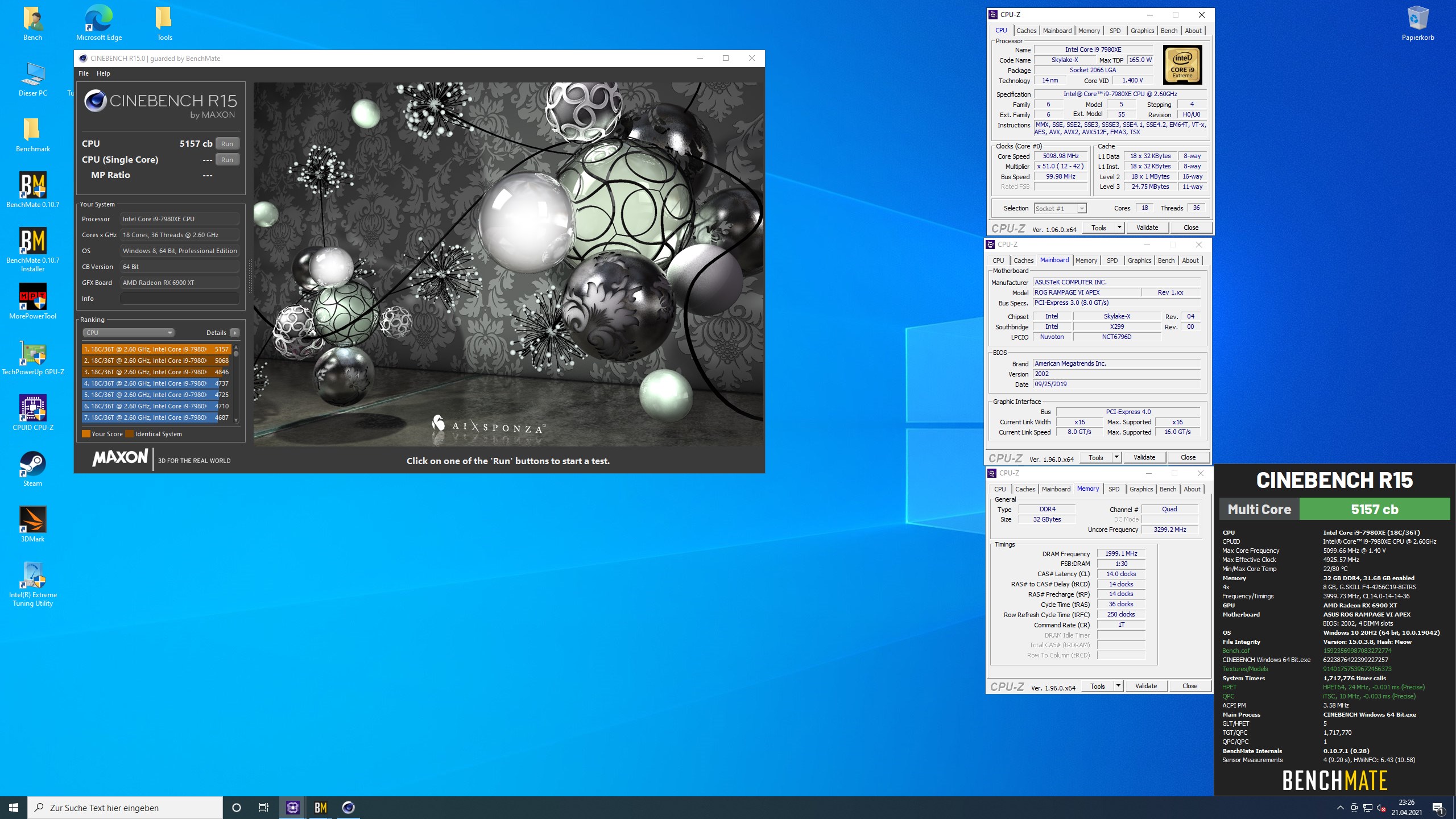Open the File menu in Cinebench
The width and height of the screenshot is (1456, 819).
(84, 73)
